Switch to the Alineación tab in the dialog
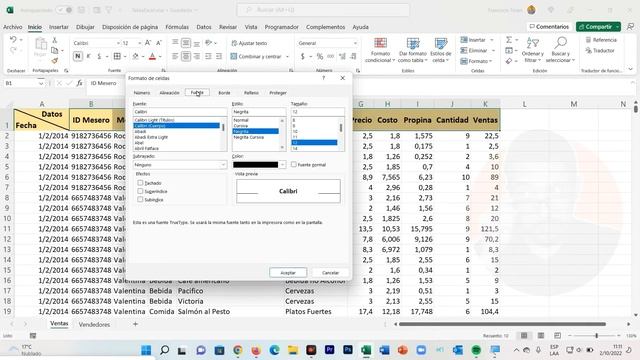 coord(169,93)
